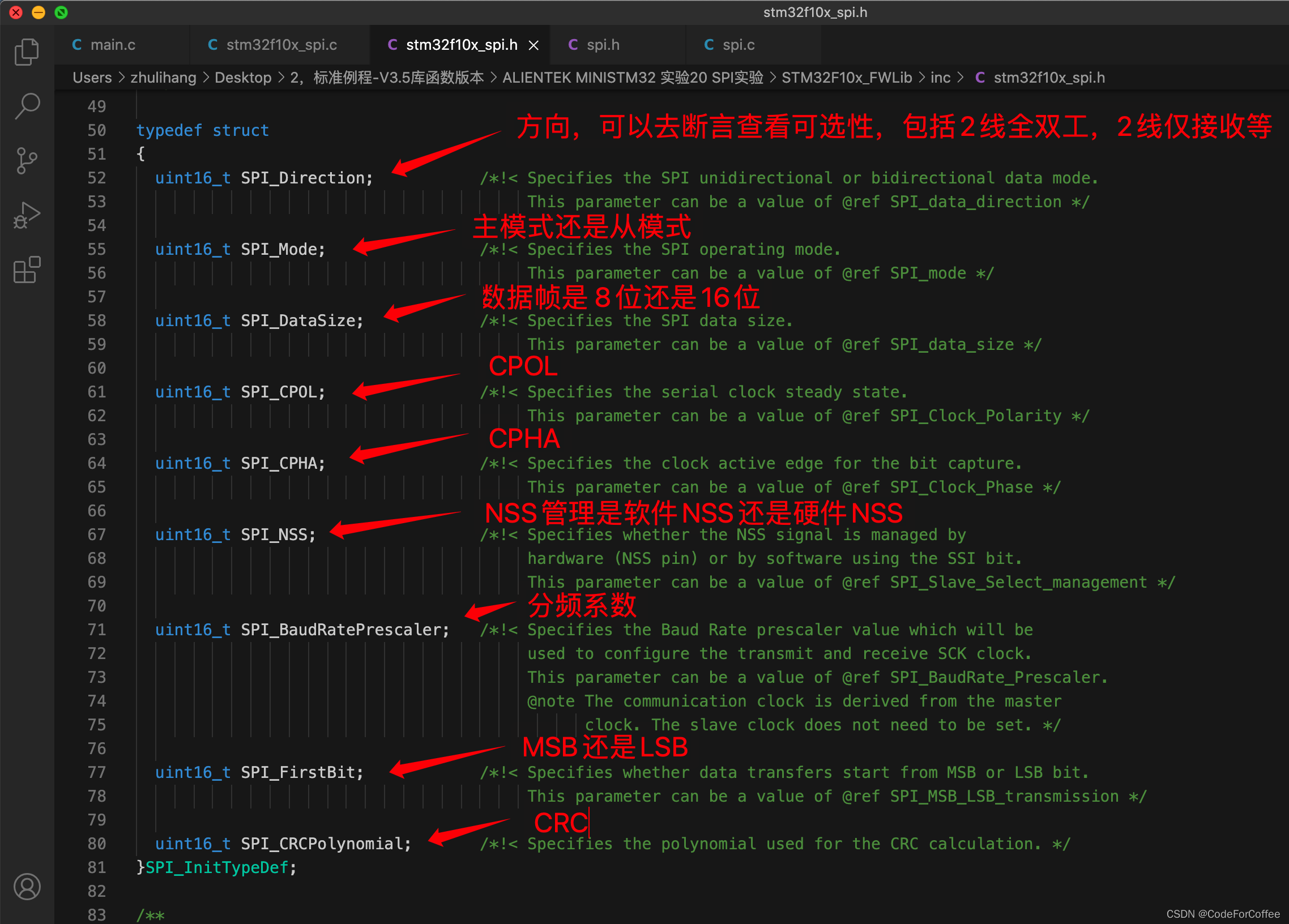The width and height of the screenshot is (1289, 924).
Task: Open the Extensions view
Action: (26, 270)
